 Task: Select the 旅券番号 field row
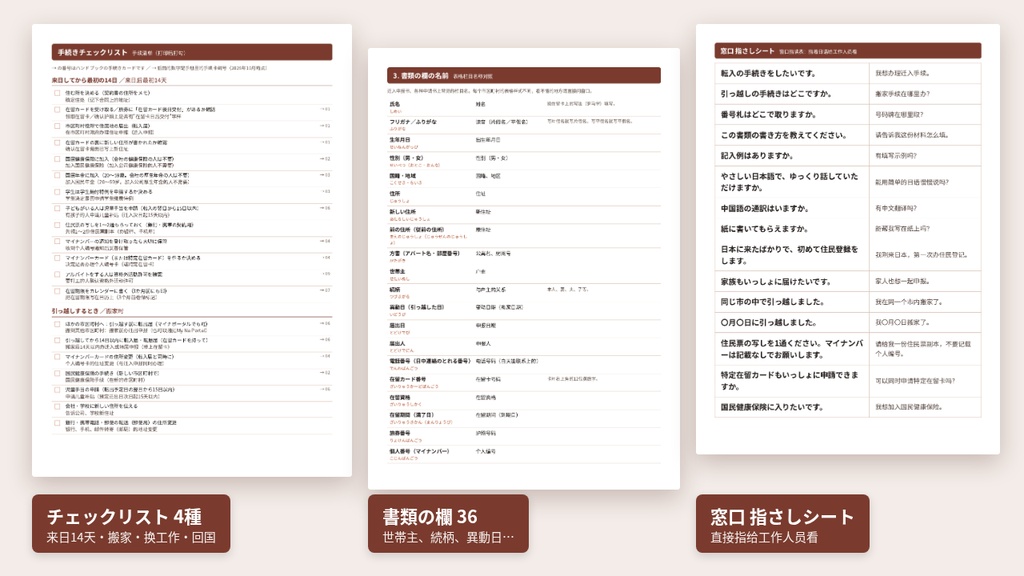pos(524,436)
